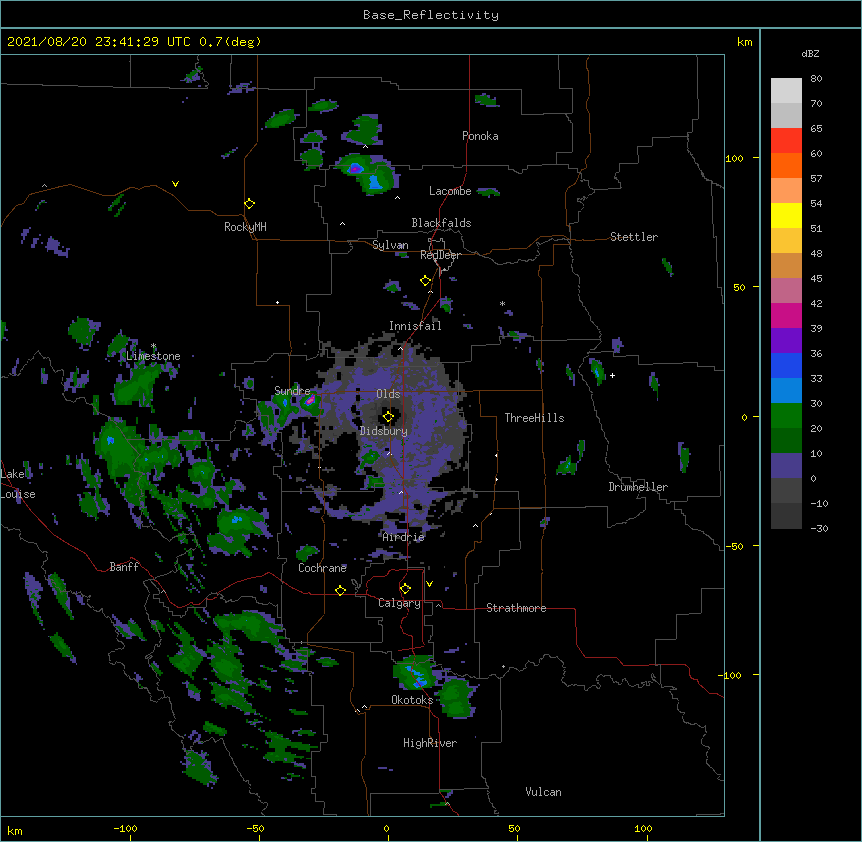The width and height of the screenshot is (862, 842).
Task: Click the Base_Reflectivity title text
Action: click(431, 15)
